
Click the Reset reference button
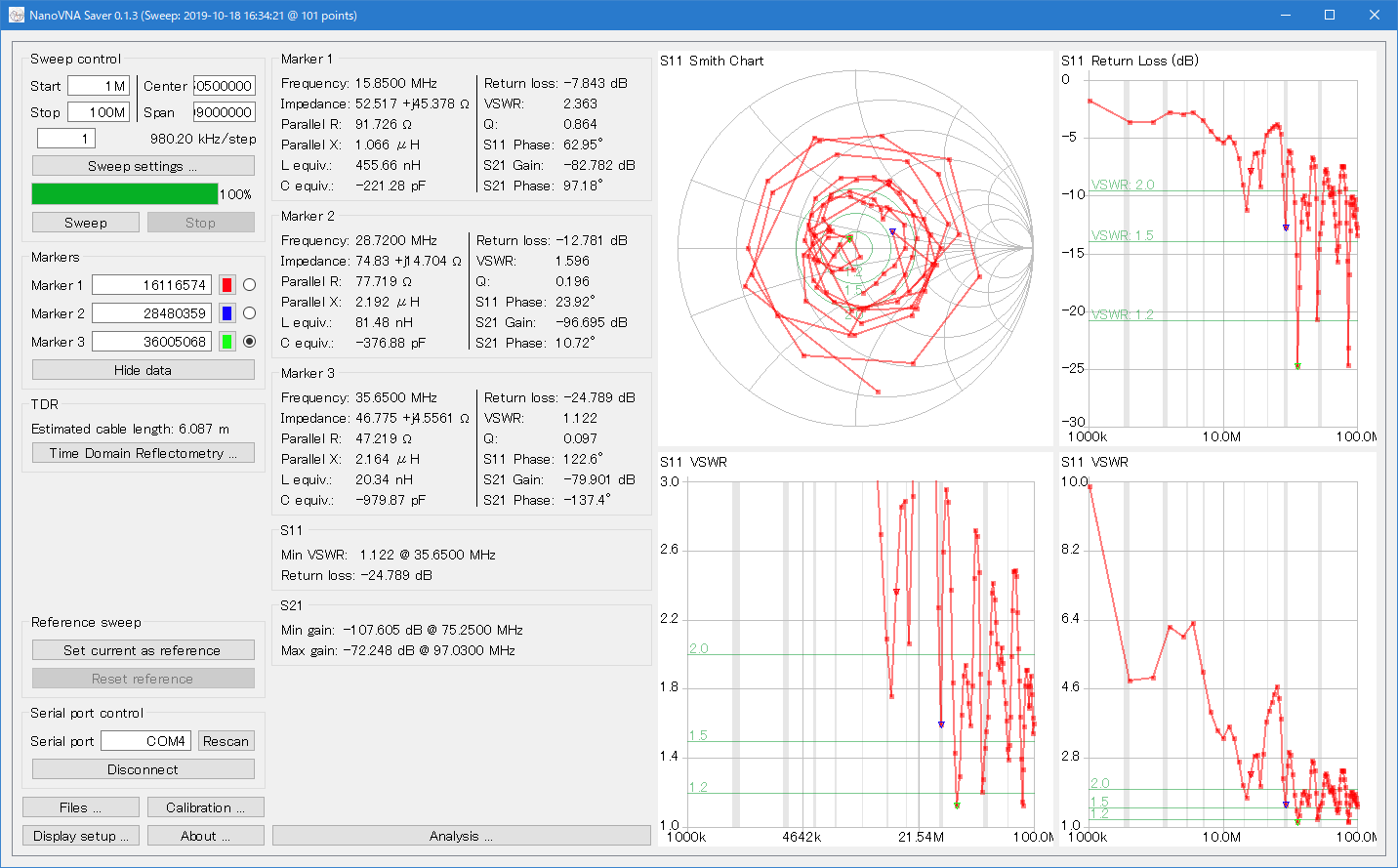click(x=144, y=679)
